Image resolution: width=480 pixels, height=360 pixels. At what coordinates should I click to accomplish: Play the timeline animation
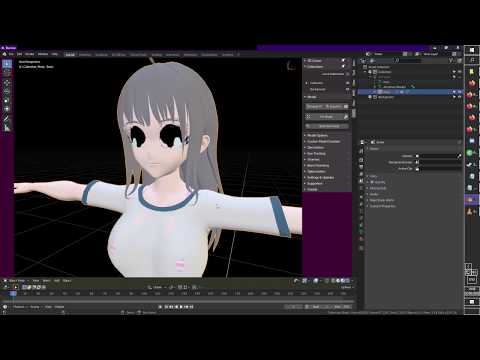[181, 307]
